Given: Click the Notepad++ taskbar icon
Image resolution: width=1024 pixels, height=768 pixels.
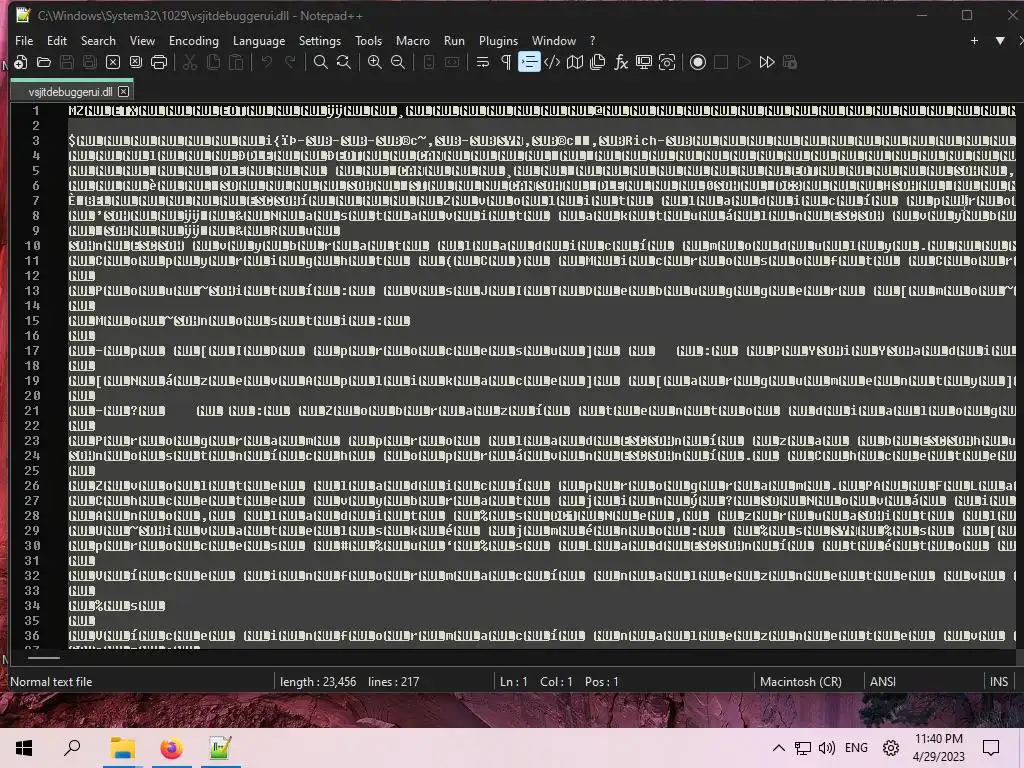Looking at the screenshot, I should [221, 748].
